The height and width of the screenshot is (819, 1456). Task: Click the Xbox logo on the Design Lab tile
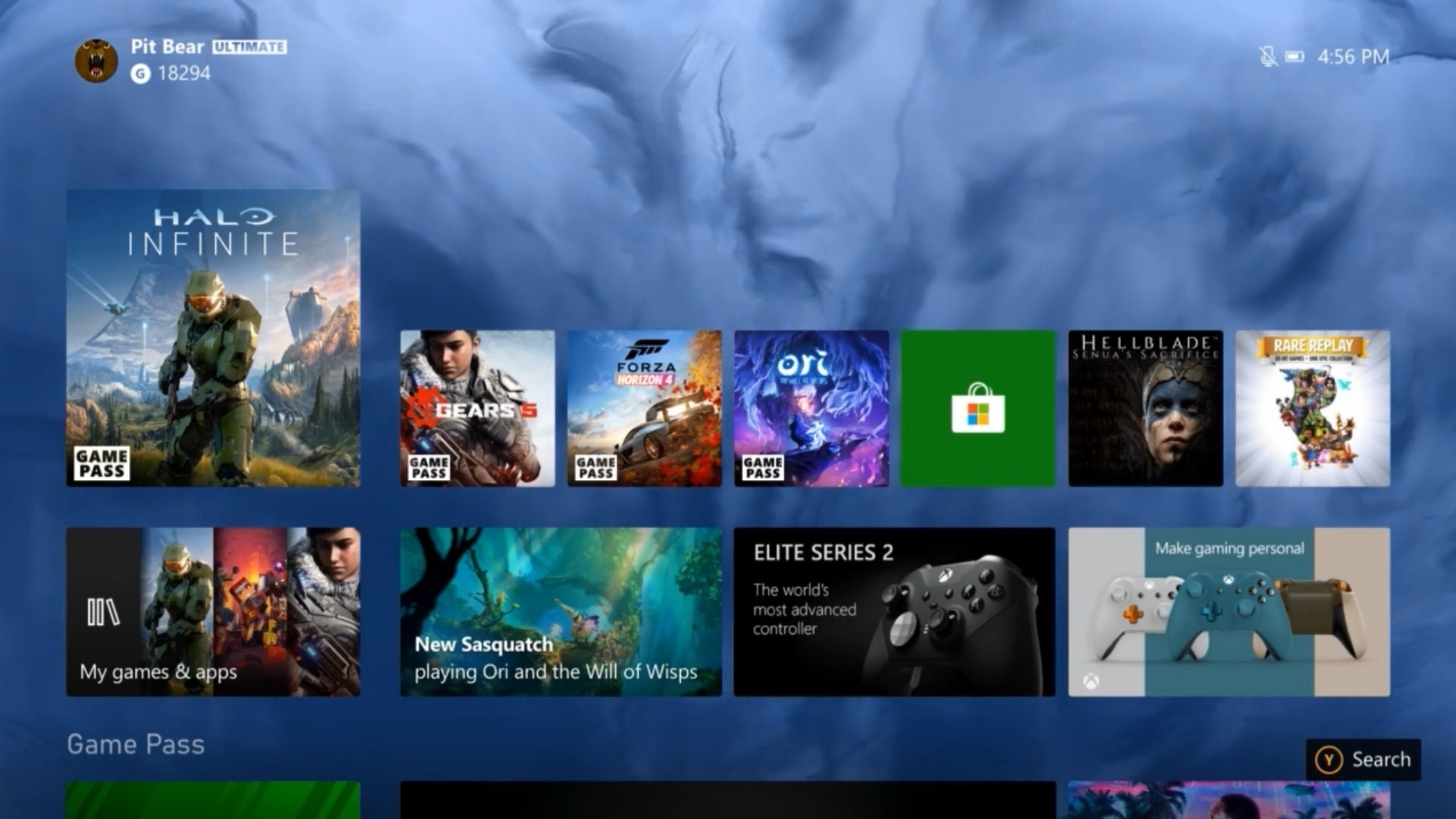pos(1090,680)
